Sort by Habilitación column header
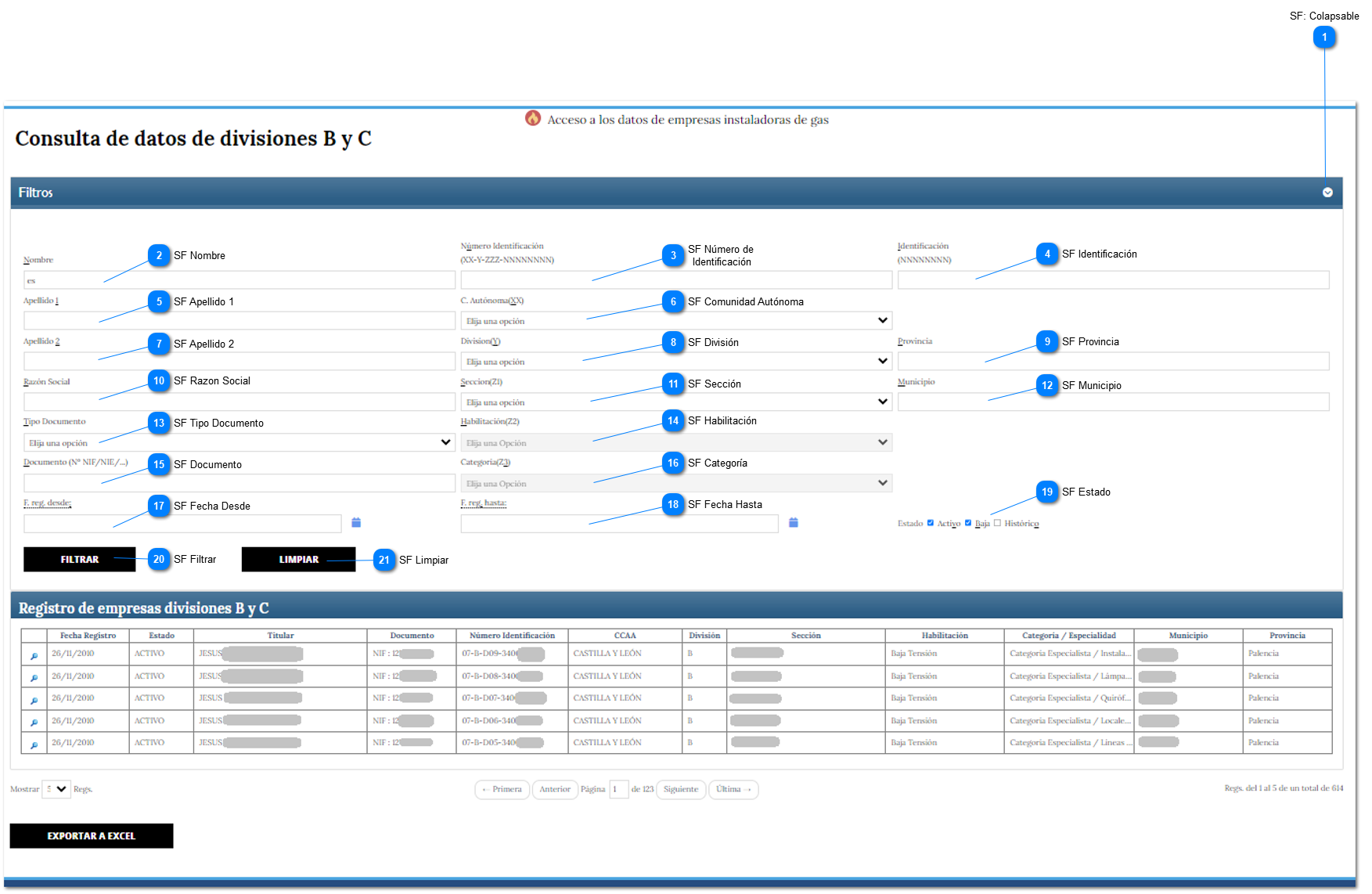Screen dimensions: 1372x894 [x=945, y=636]
